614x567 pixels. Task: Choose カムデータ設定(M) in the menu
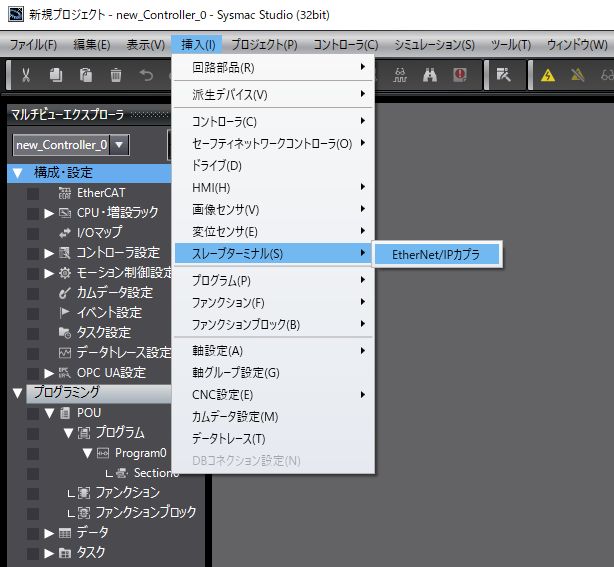[x=273, y=417]
